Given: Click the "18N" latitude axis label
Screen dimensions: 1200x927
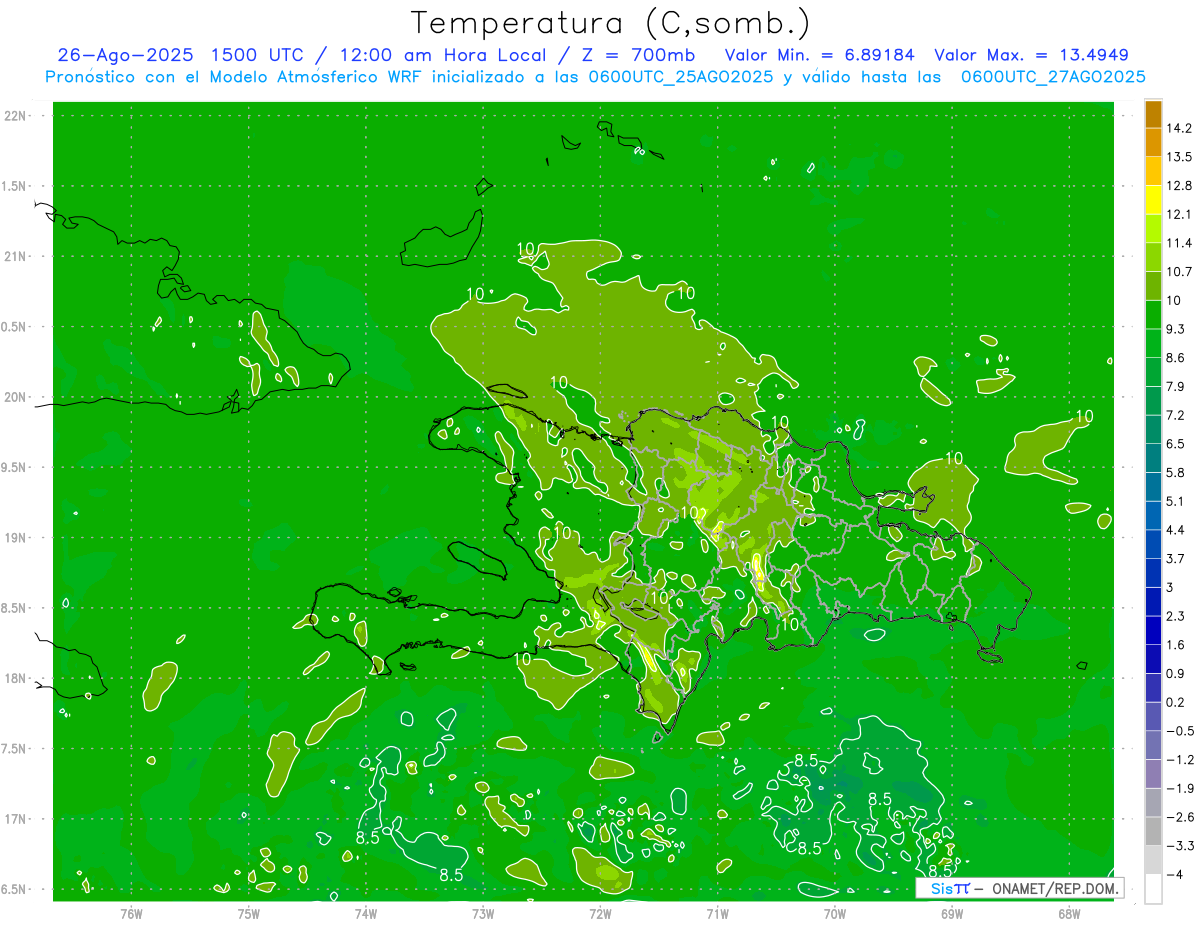Looking at the screenshot, I should pos(14,679).
